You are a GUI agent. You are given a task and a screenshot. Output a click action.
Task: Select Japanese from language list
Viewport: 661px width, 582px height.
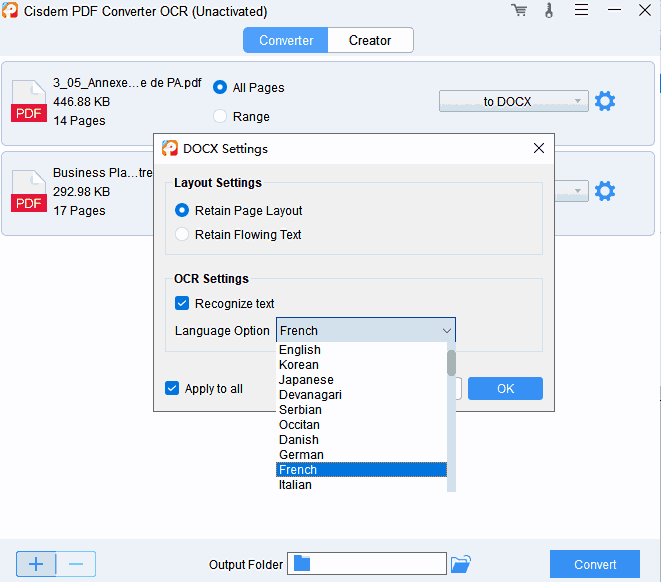coord(361,380)
